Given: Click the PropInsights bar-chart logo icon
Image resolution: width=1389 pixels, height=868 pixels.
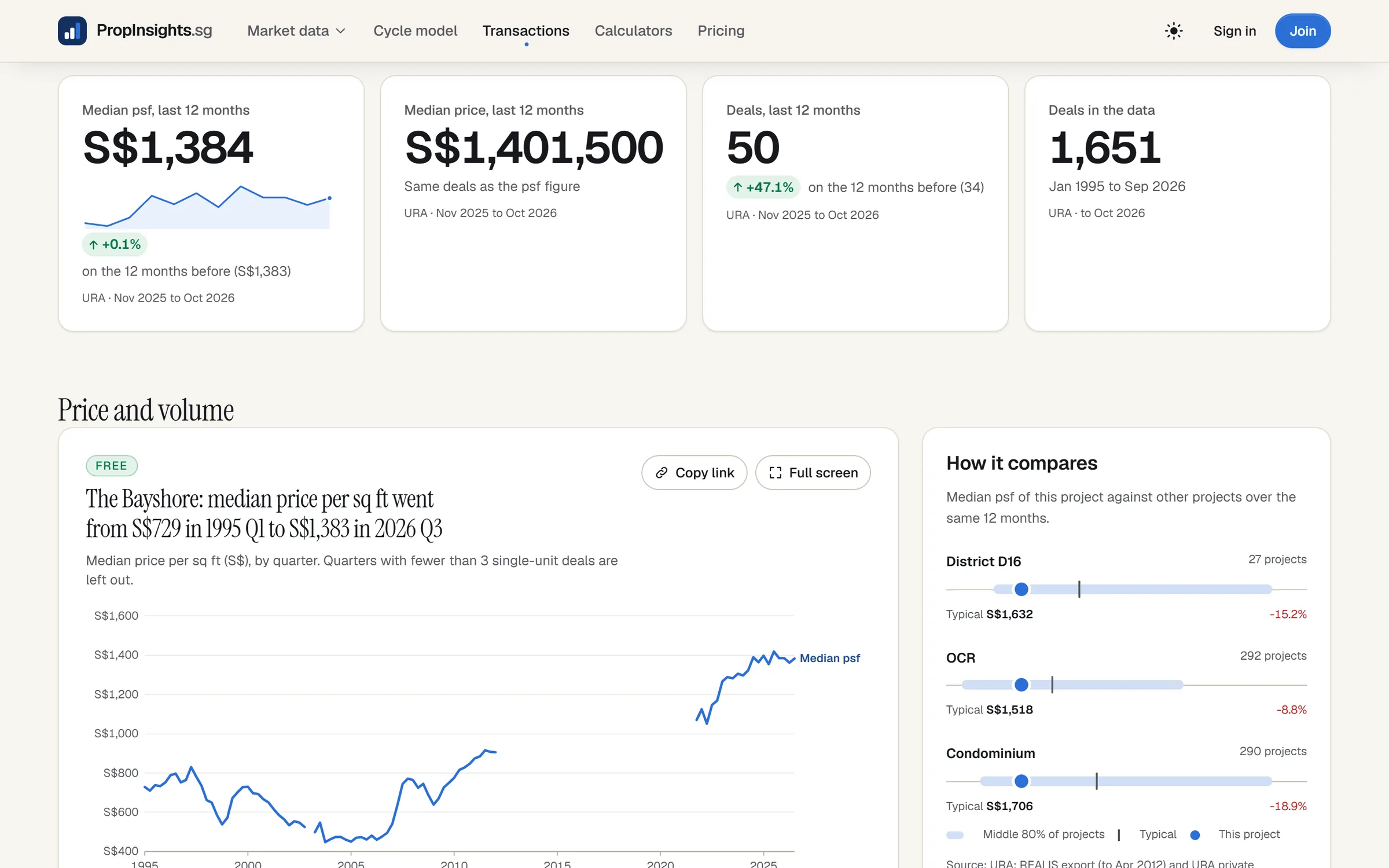Looking at the screenshot, I should [72, 31].
